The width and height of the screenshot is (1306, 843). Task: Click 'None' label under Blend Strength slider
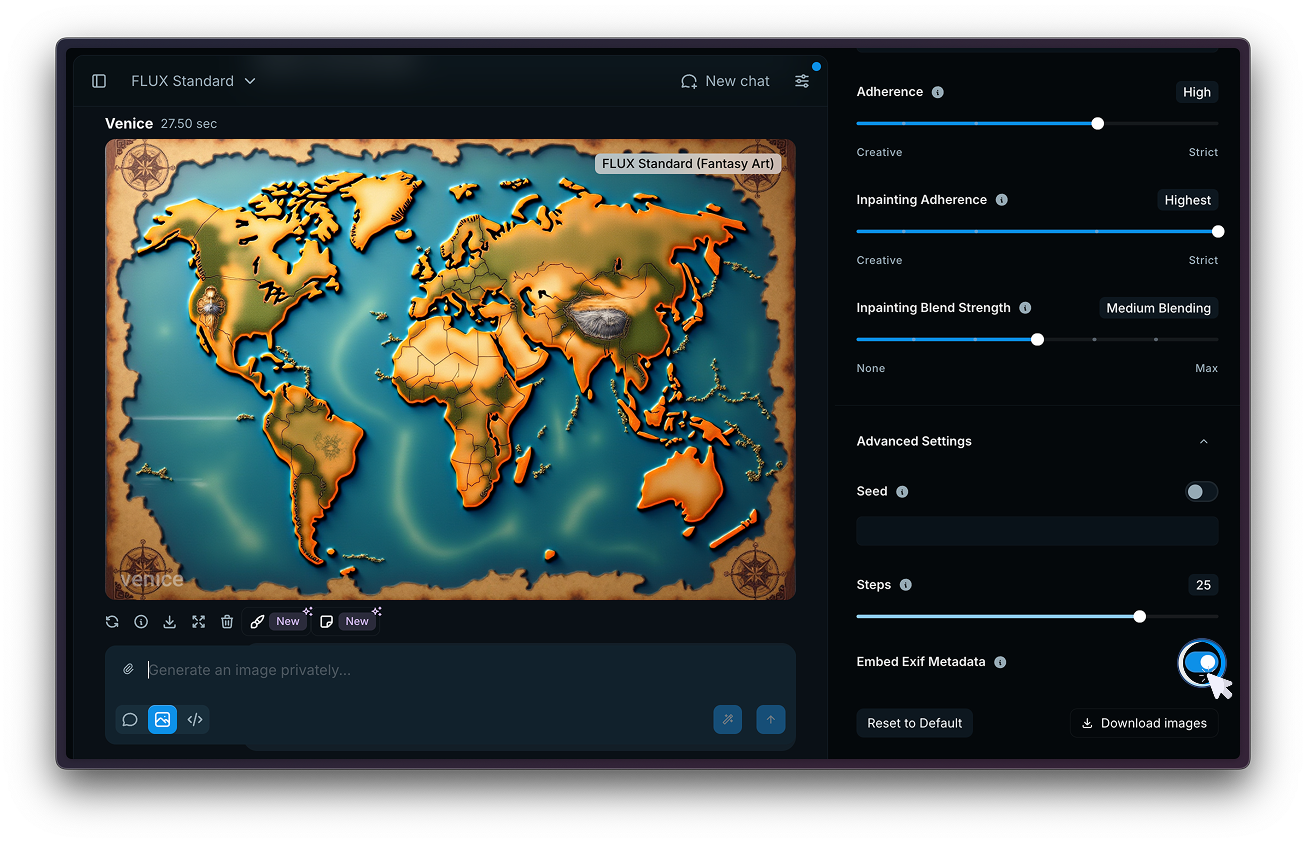[x=871, y=369]
